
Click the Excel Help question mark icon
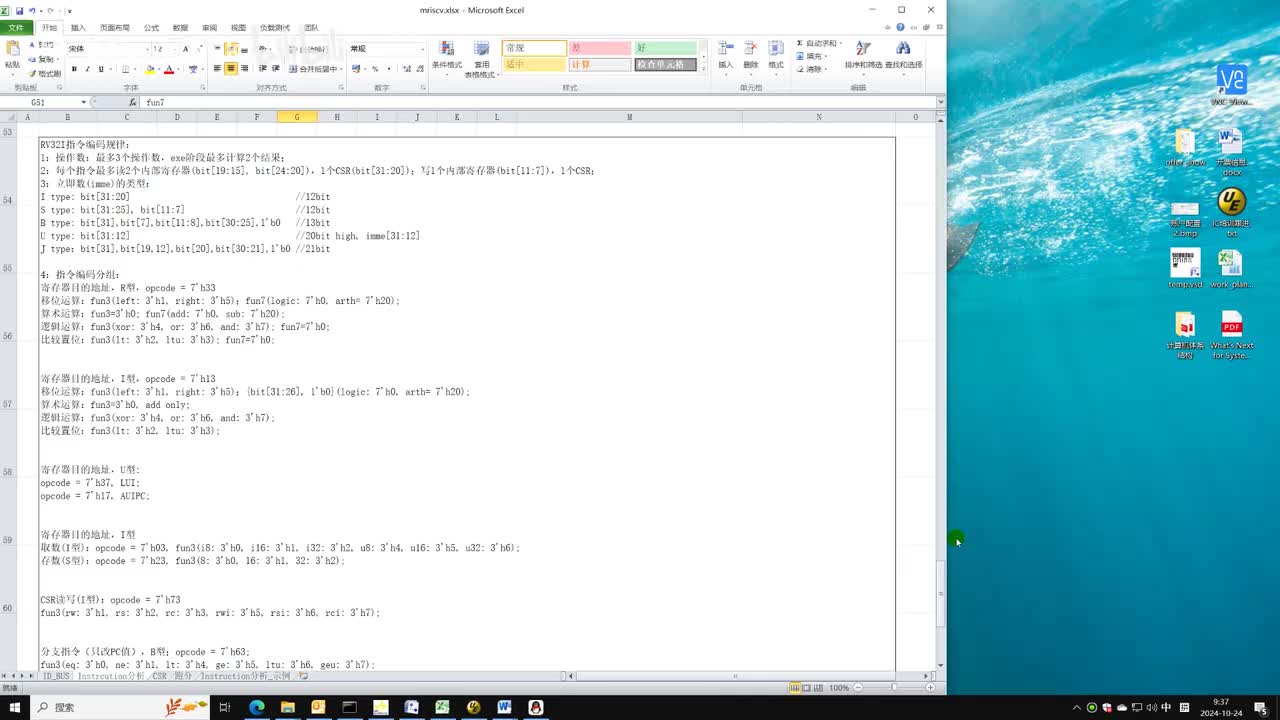point(901,28)
